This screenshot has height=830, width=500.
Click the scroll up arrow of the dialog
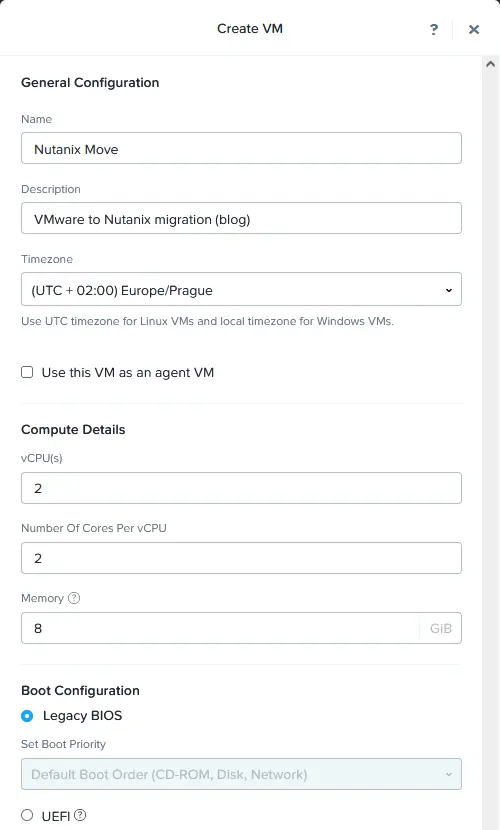tap(490, 64)
